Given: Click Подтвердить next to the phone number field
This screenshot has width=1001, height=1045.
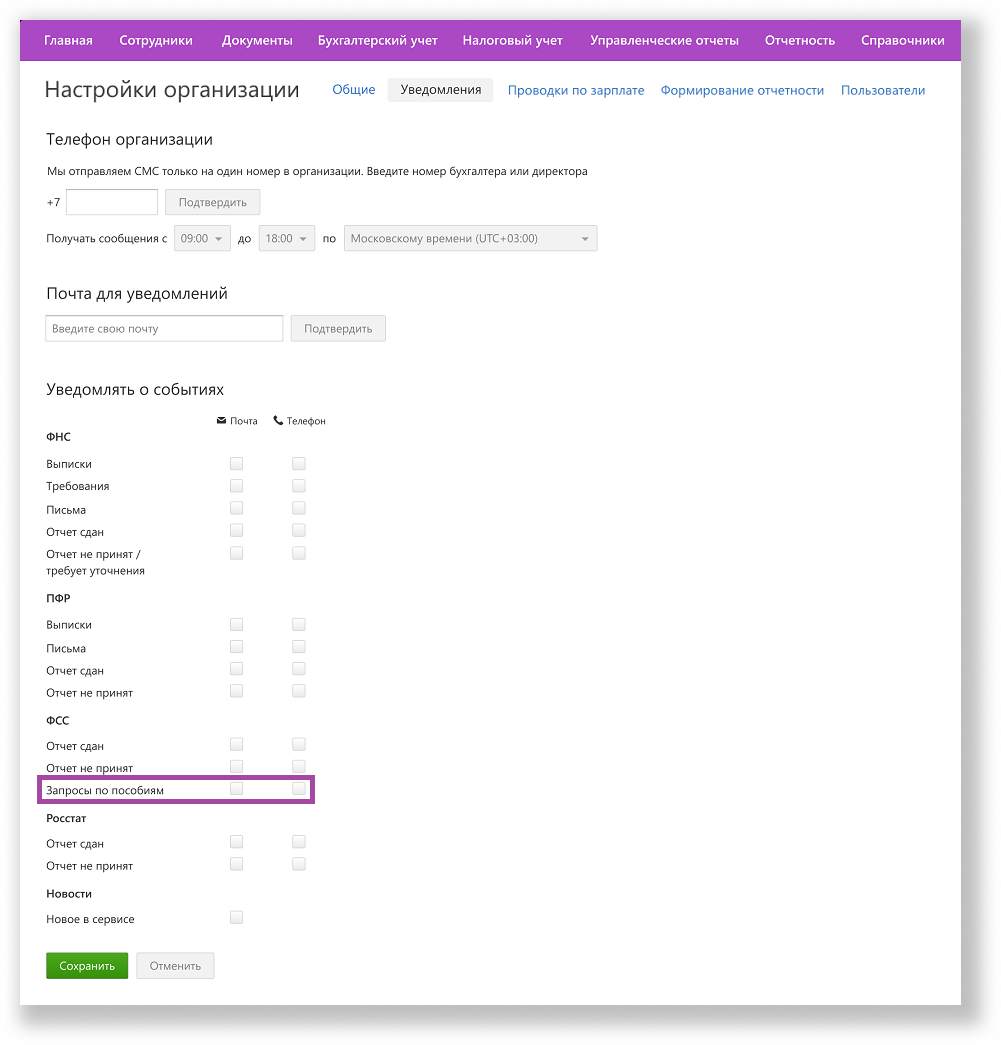Looking at the screenshot, I should (x=213, y=203).
